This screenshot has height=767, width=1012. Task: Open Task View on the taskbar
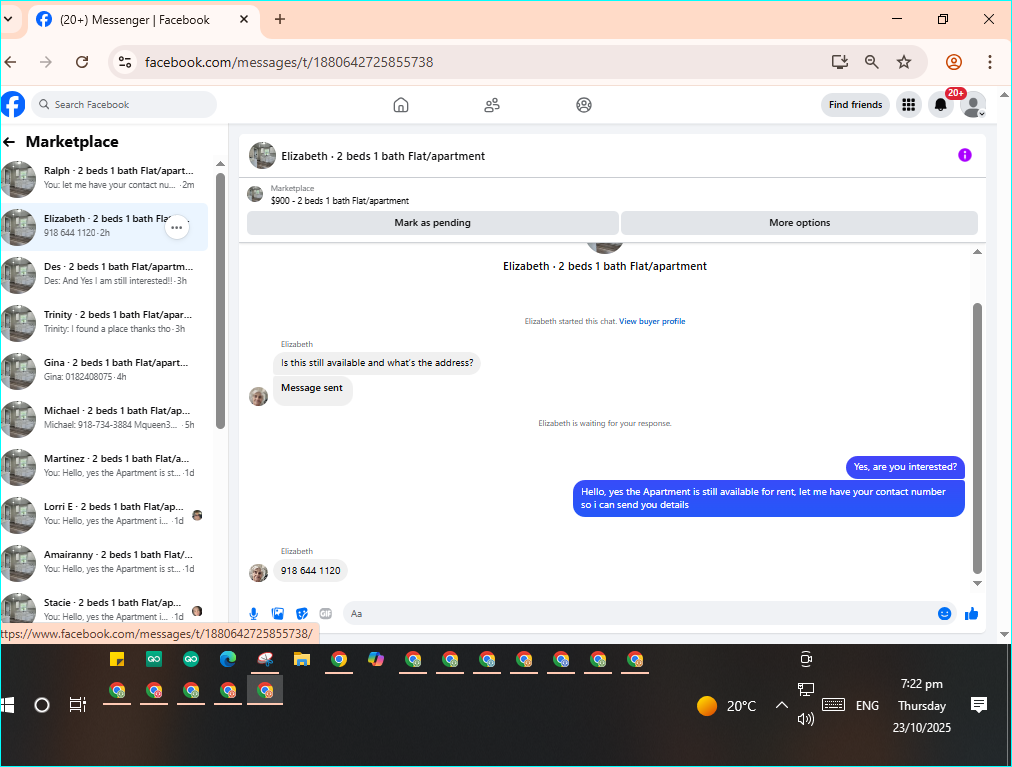[77, 705]
